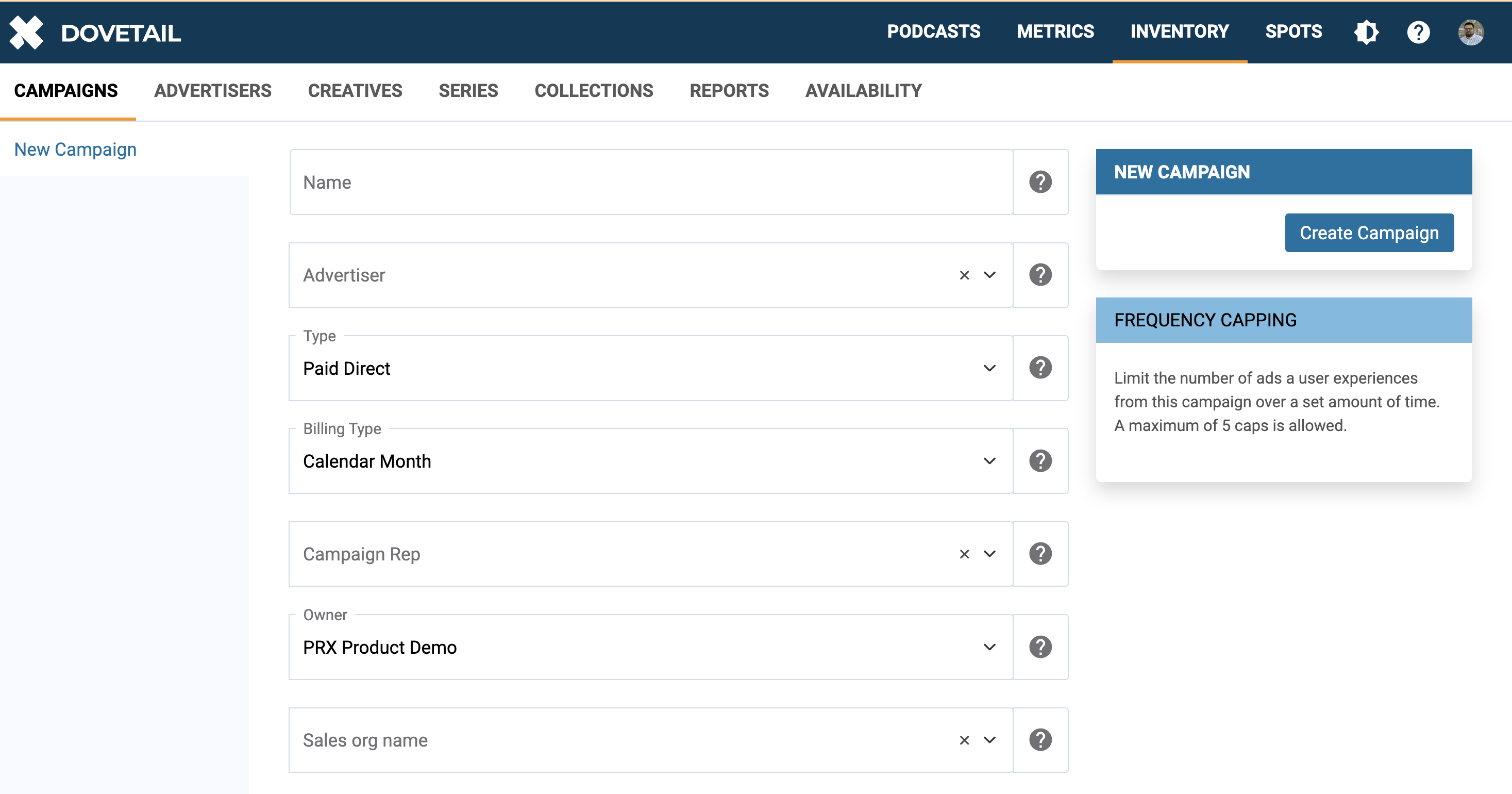Viewport: 1512px width, 794px height.
Task: Expand the Type dropdown showing Paid Direct
Action: tap(989, 368)
